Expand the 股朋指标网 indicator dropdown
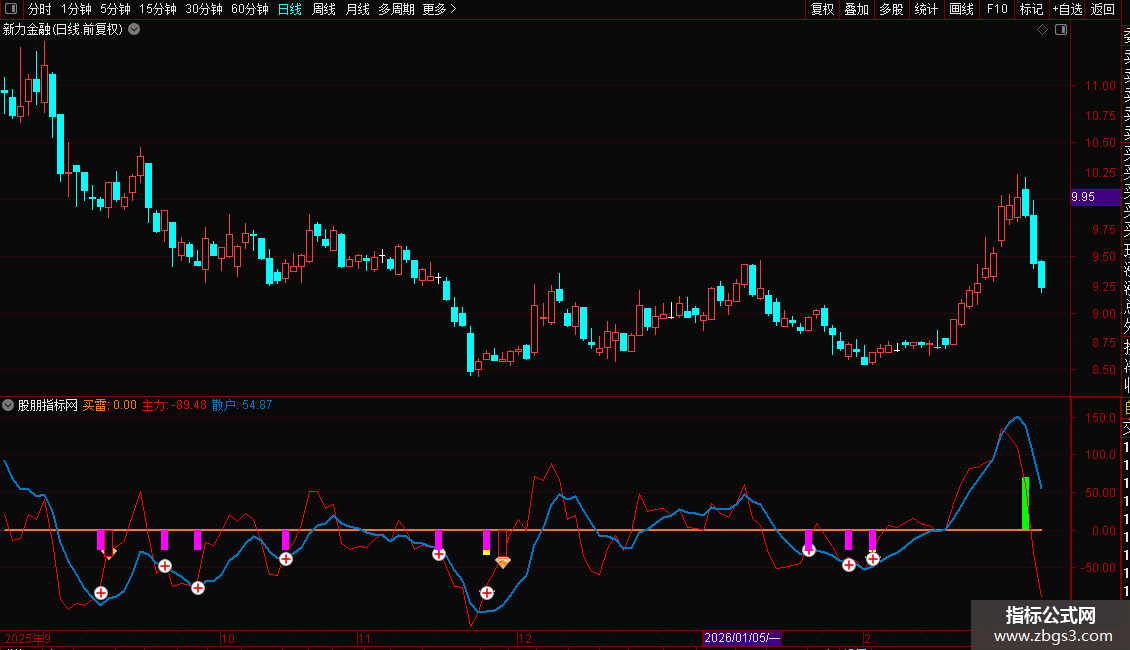Viewport: 1130px width, 650px height. click(9, 406)
